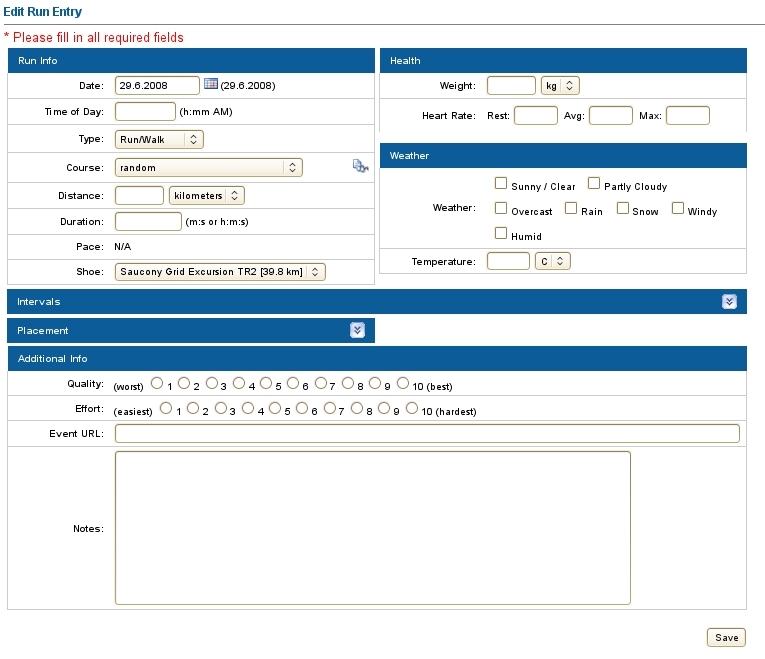The image size is (765, 659).
Task: Click the Pace value N/A
Action: [122, 247]
